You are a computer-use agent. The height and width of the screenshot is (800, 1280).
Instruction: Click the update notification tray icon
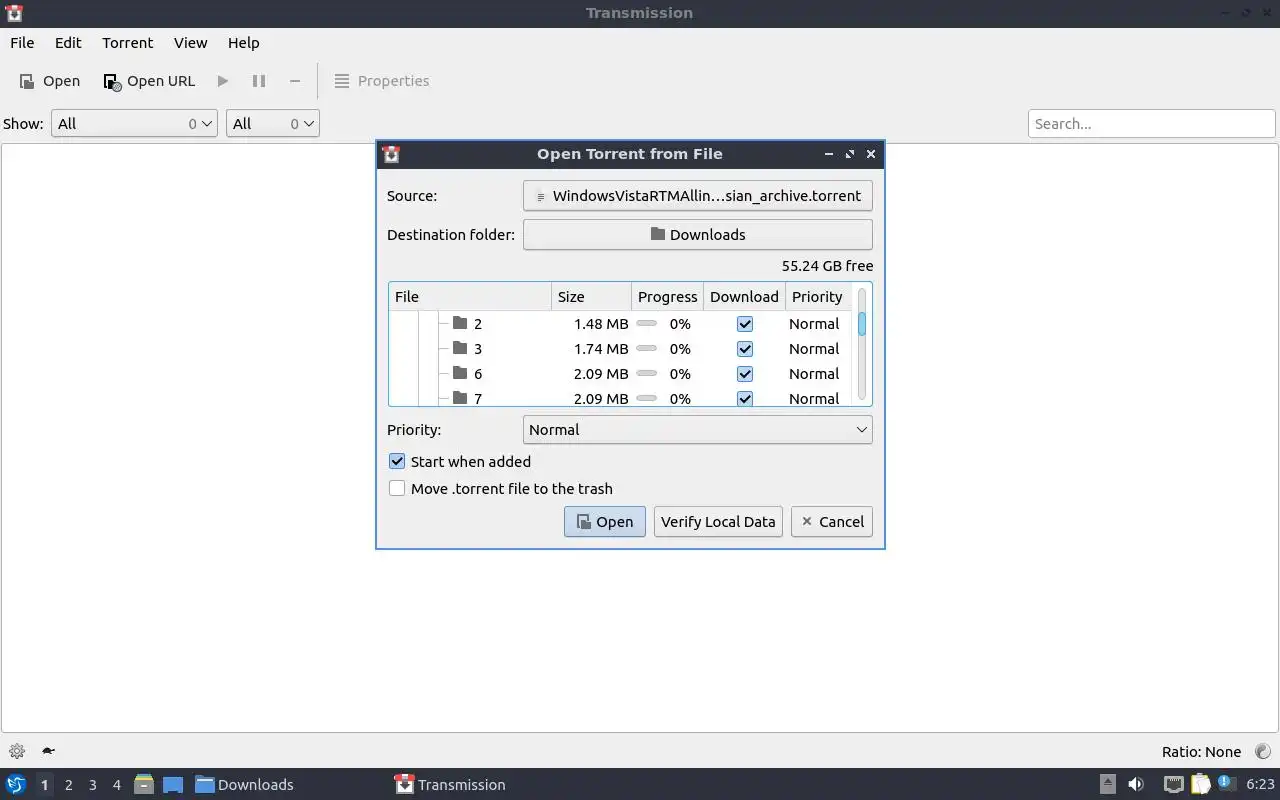pos(1226,784)
